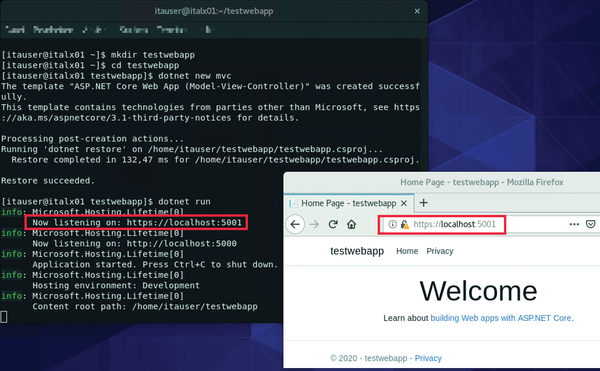Click terminal title itauser@italx01:~/testwebapp
Screen dimensions: 600x371
214,11
